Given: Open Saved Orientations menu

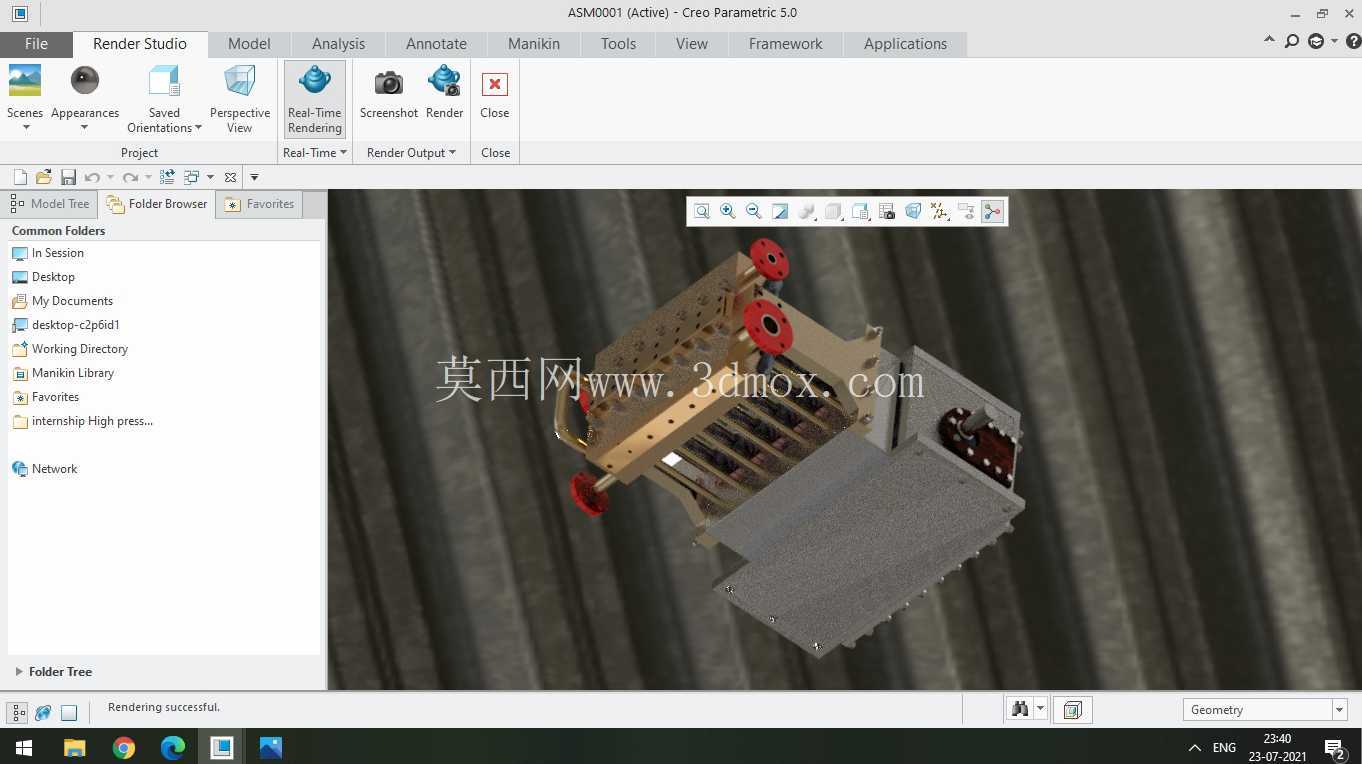Looking at the screenshot, I should click(x=164, y=99).
